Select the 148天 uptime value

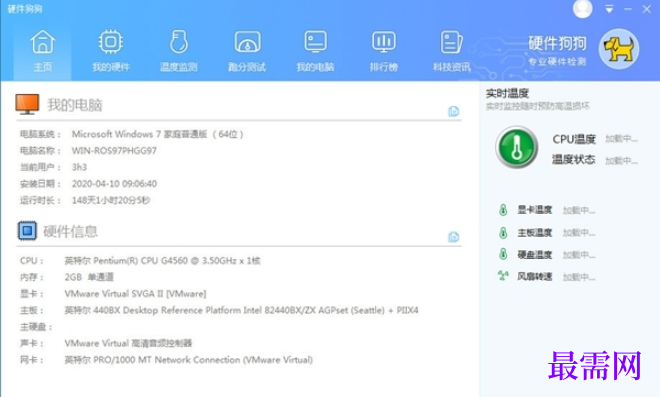coord(111,200)
